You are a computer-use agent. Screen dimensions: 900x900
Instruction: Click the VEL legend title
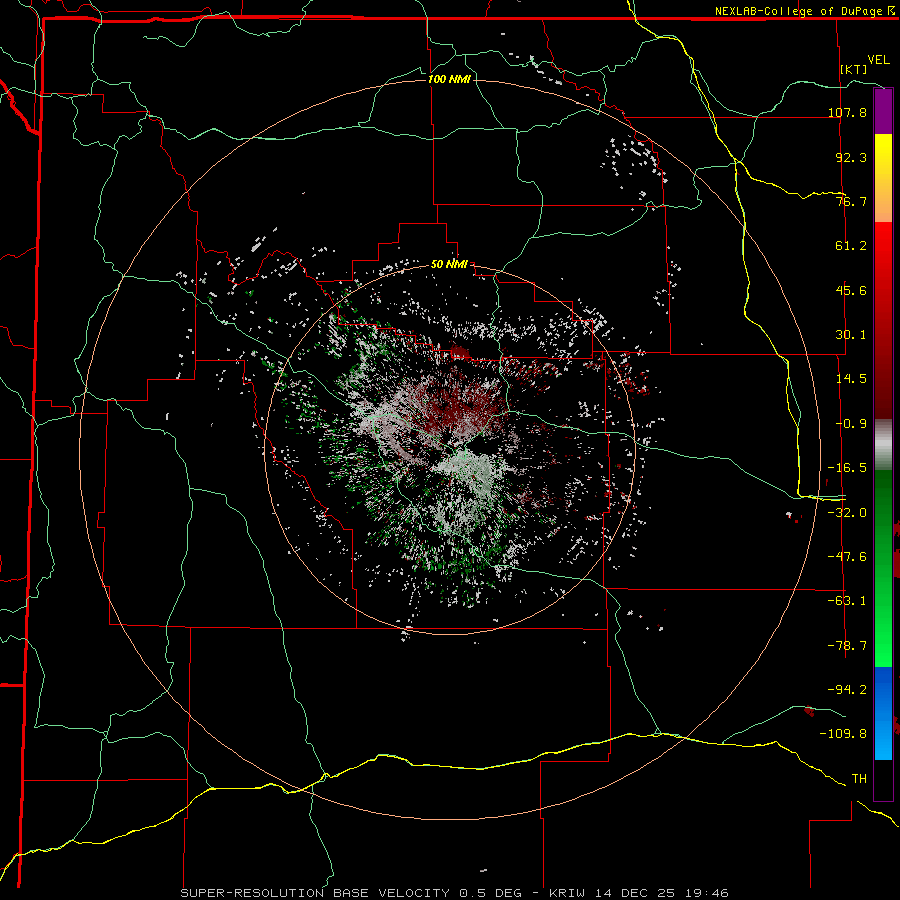(878, 60)
